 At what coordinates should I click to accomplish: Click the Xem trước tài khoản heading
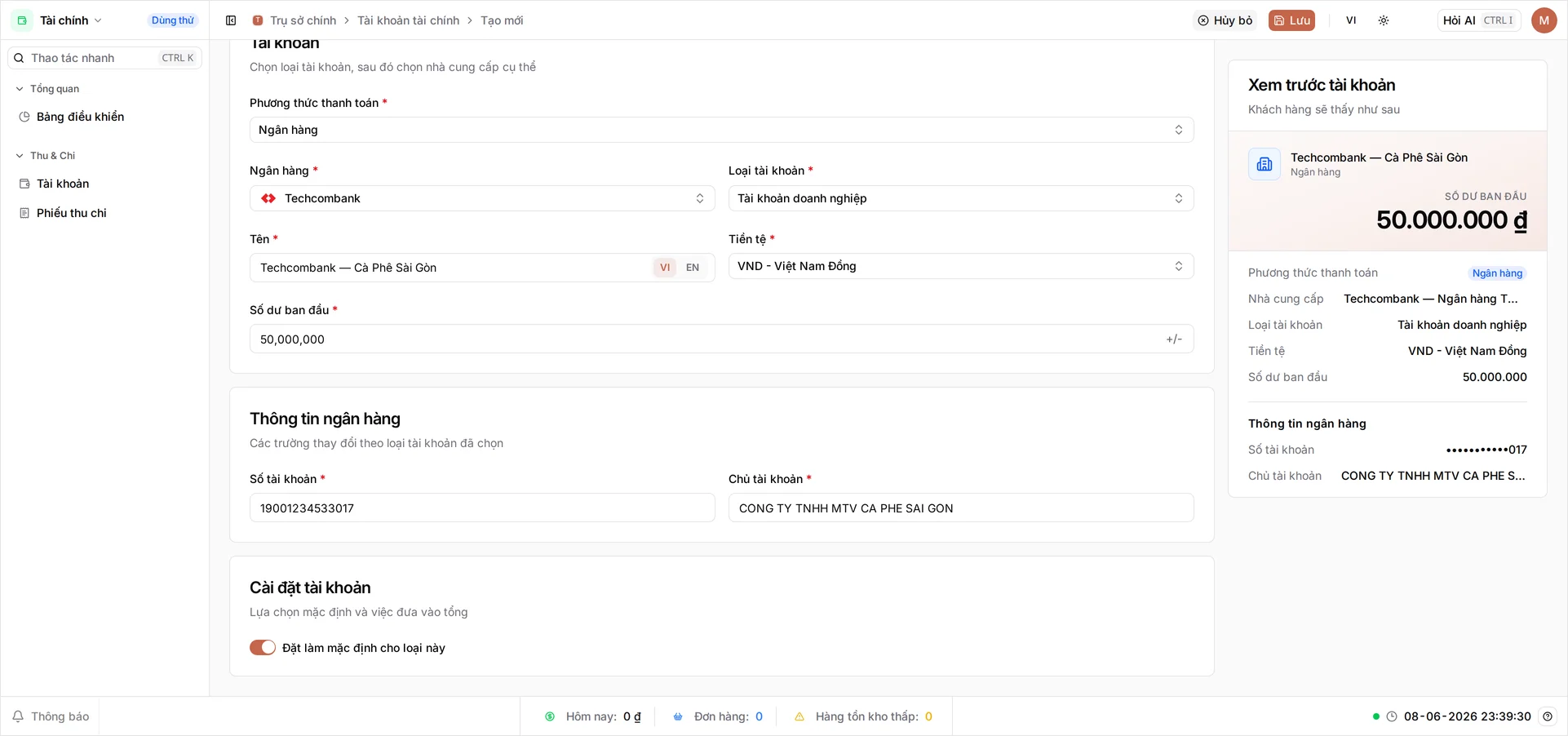click(1322, 85)
